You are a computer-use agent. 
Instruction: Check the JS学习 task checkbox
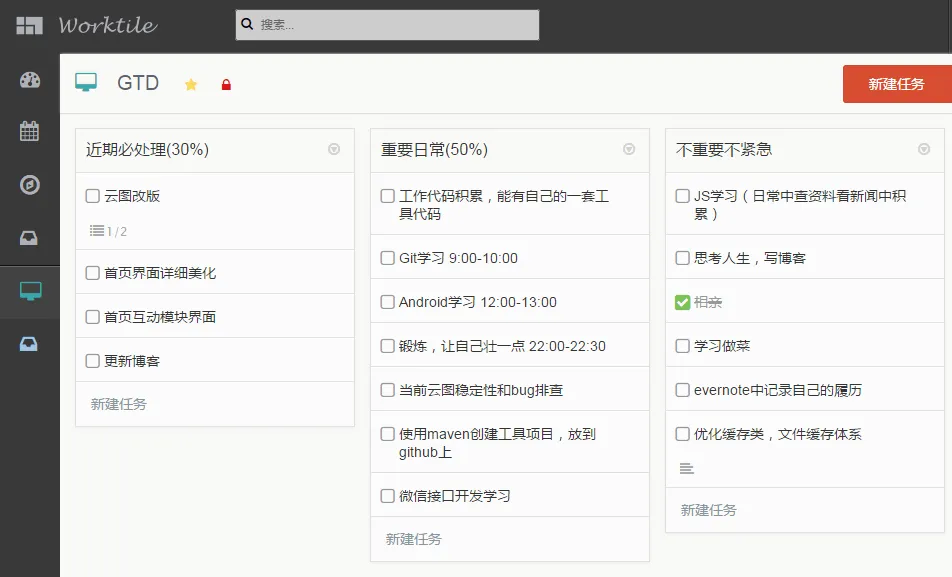coord(682,196)
